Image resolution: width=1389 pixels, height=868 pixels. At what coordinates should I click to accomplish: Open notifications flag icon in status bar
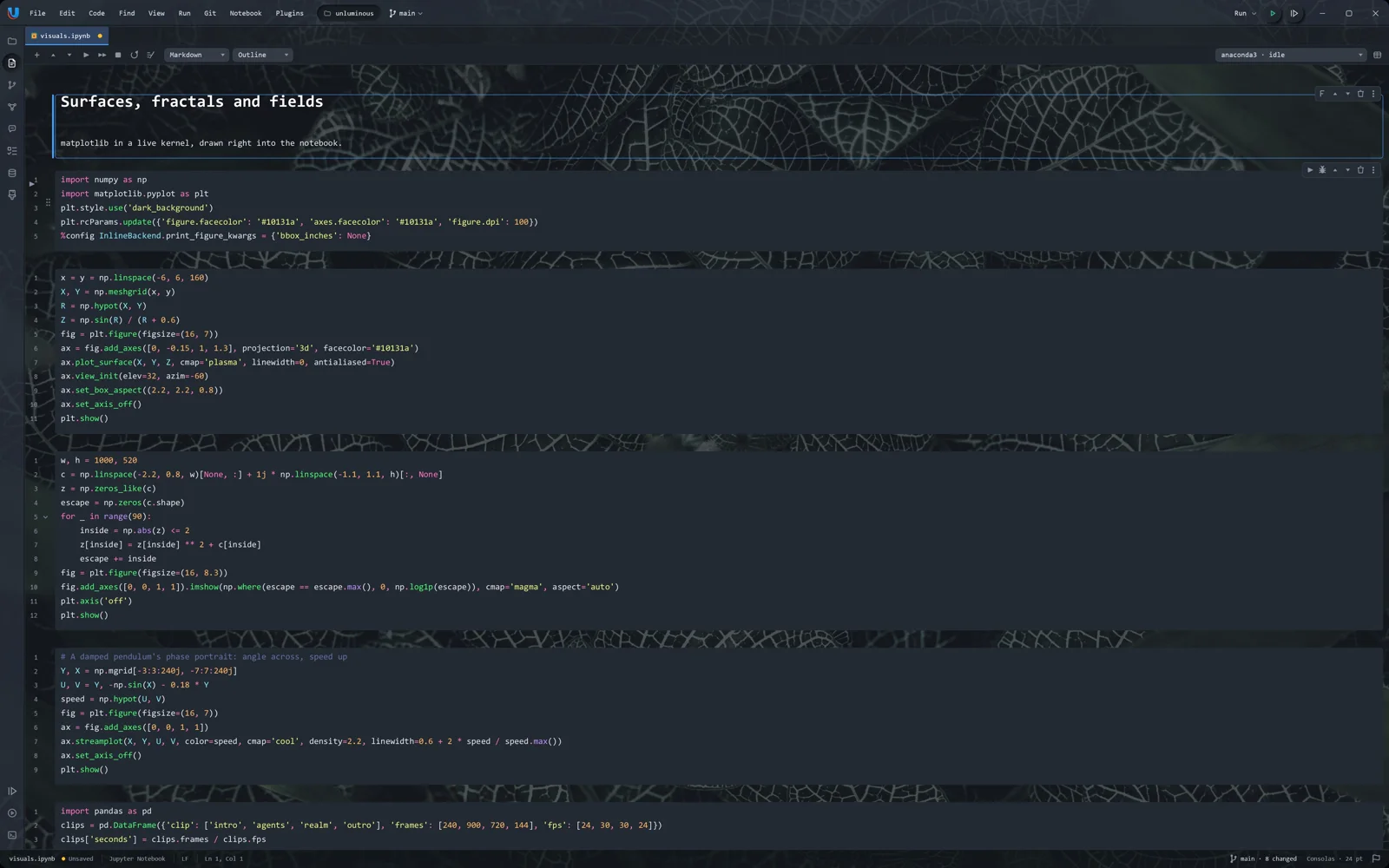coord(1376,858)
